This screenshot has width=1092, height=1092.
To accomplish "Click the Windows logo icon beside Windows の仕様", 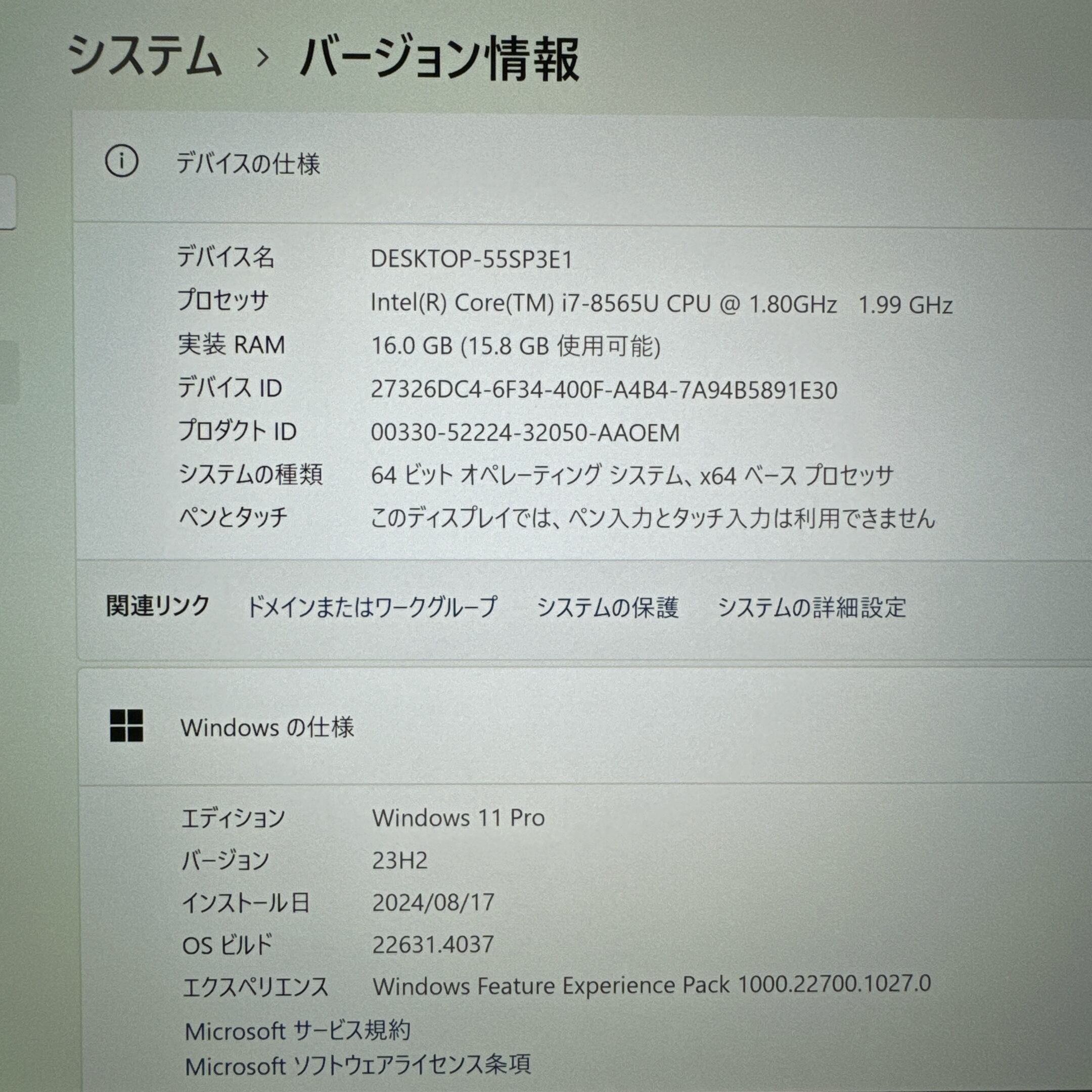I will 126,726.
